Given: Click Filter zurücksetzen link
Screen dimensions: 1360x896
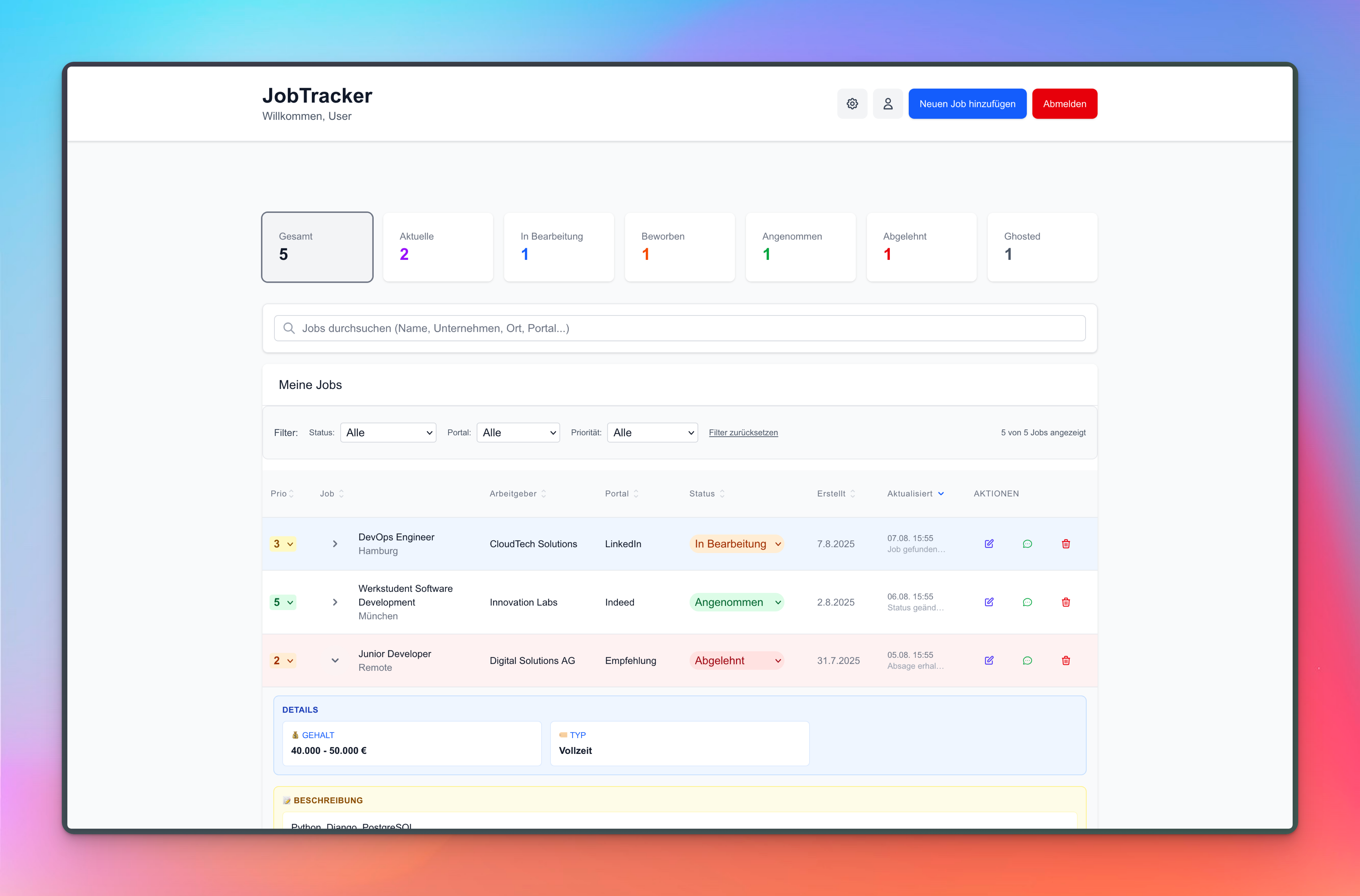Looking at the screenshot, I should point(743,433).
